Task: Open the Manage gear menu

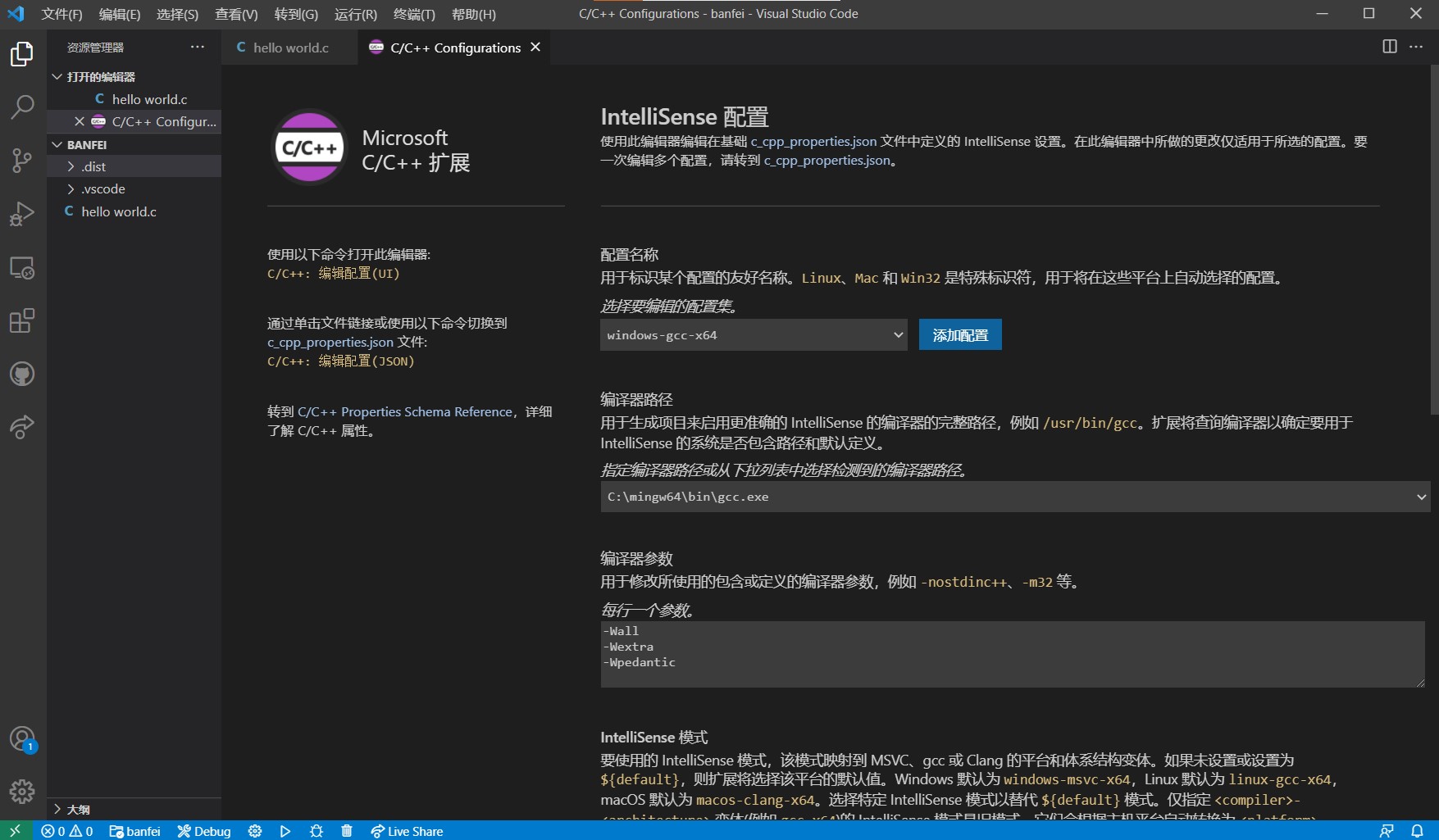Action: 22,792
